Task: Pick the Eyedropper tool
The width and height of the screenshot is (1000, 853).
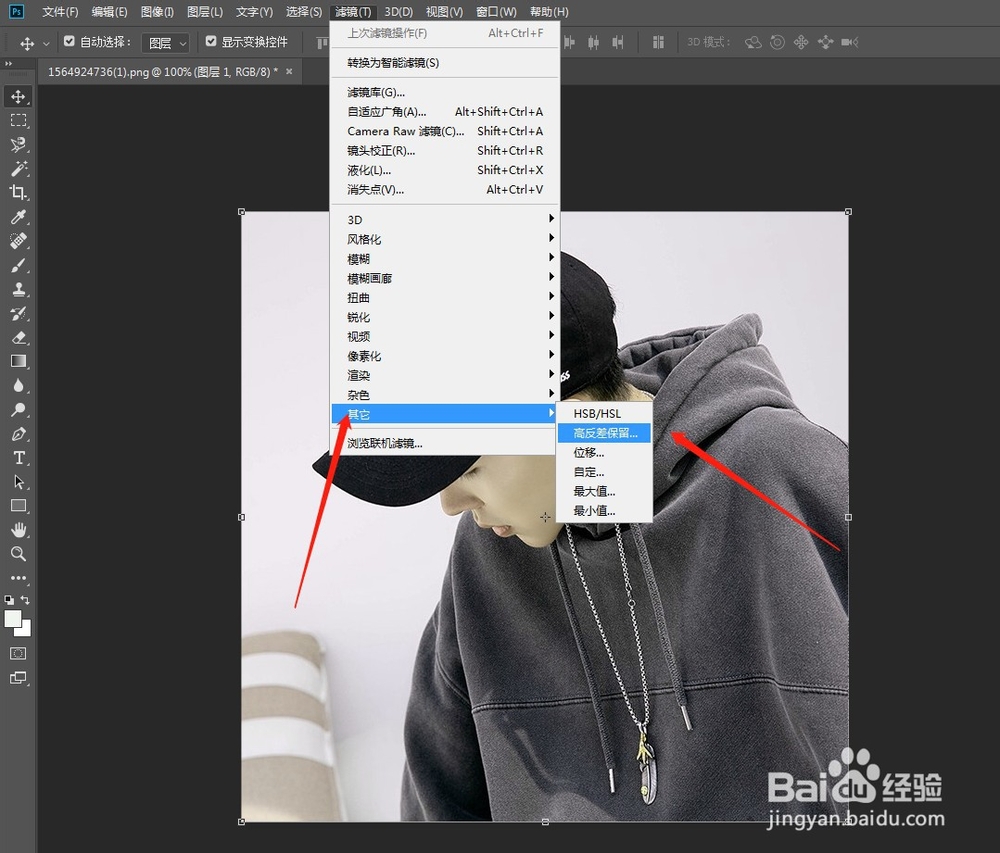Action: 18,217
